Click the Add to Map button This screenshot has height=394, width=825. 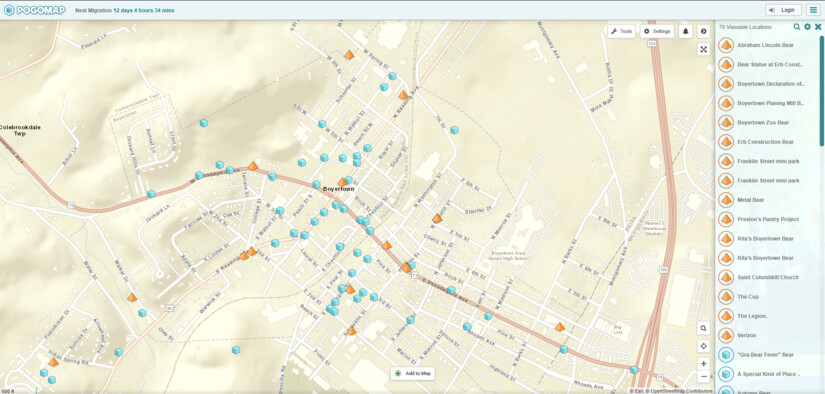click(x=413, y=373)
